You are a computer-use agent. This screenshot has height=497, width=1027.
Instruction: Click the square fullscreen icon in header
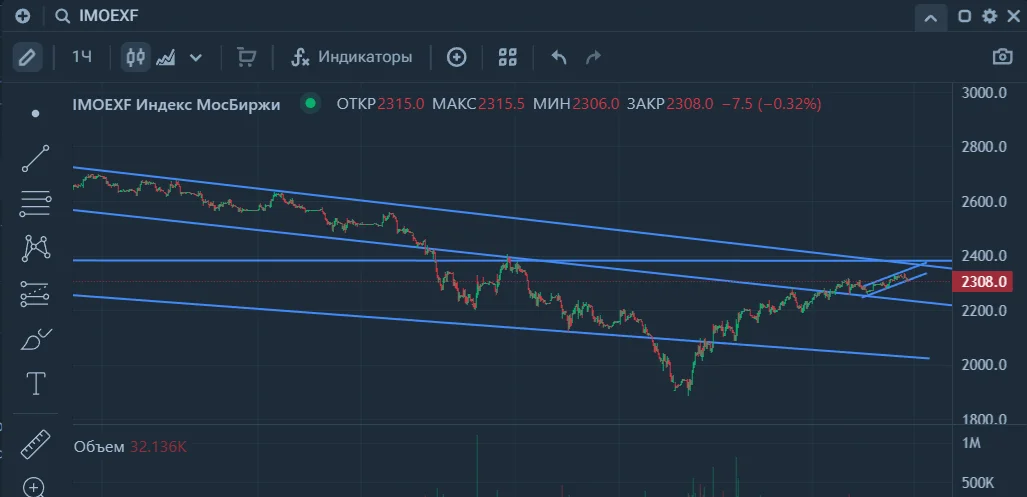click(x=964, y=16)
